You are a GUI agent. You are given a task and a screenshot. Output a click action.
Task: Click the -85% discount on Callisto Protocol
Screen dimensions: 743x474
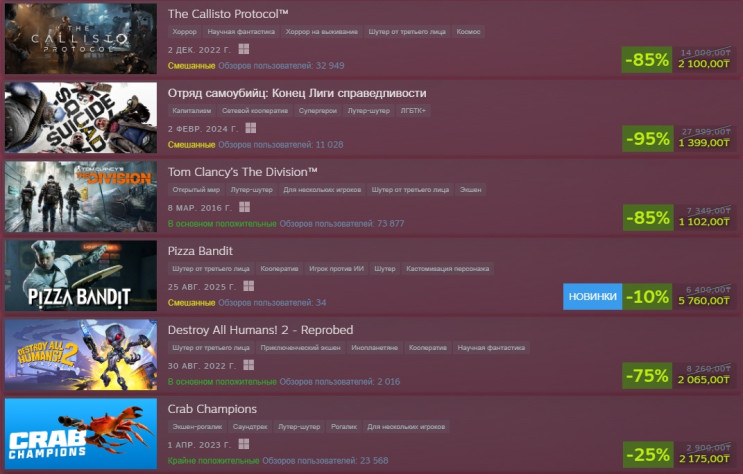(x=647, y=60)
